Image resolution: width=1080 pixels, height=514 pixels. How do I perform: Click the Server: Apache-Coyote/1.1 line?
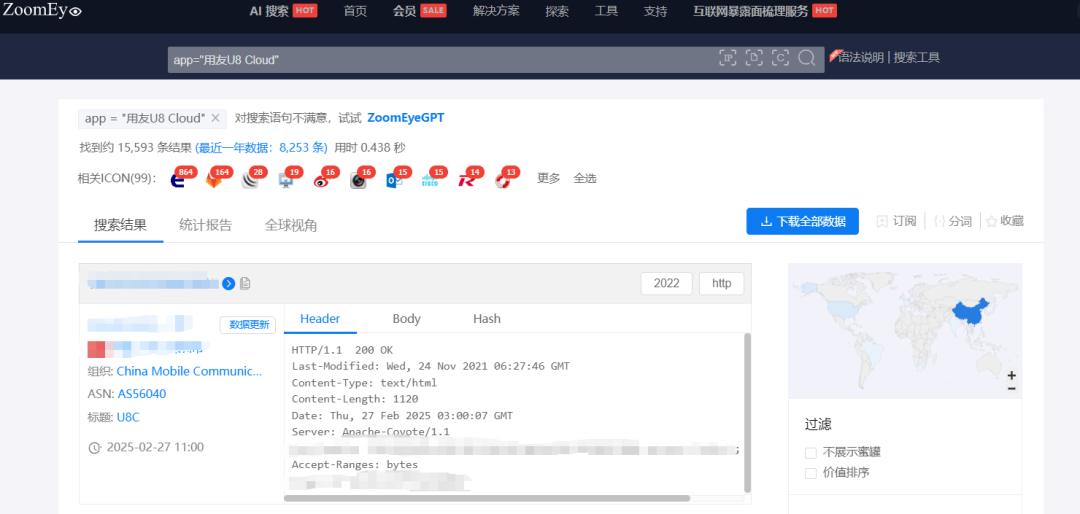pyautogui.click(x=371, y=432)
